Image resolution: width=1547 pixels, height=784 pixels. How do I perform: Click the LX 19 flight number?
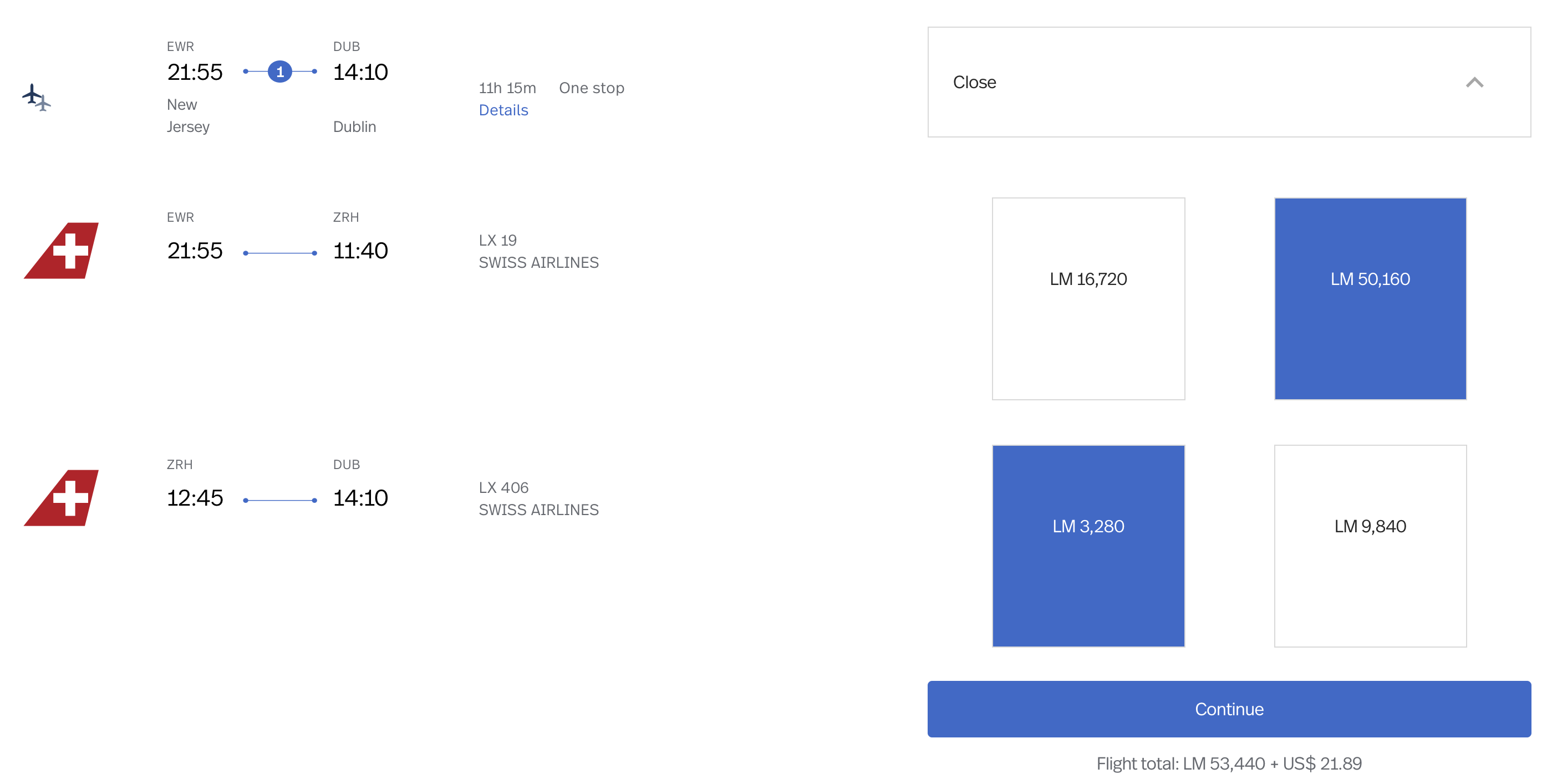(x=497, y=241)
